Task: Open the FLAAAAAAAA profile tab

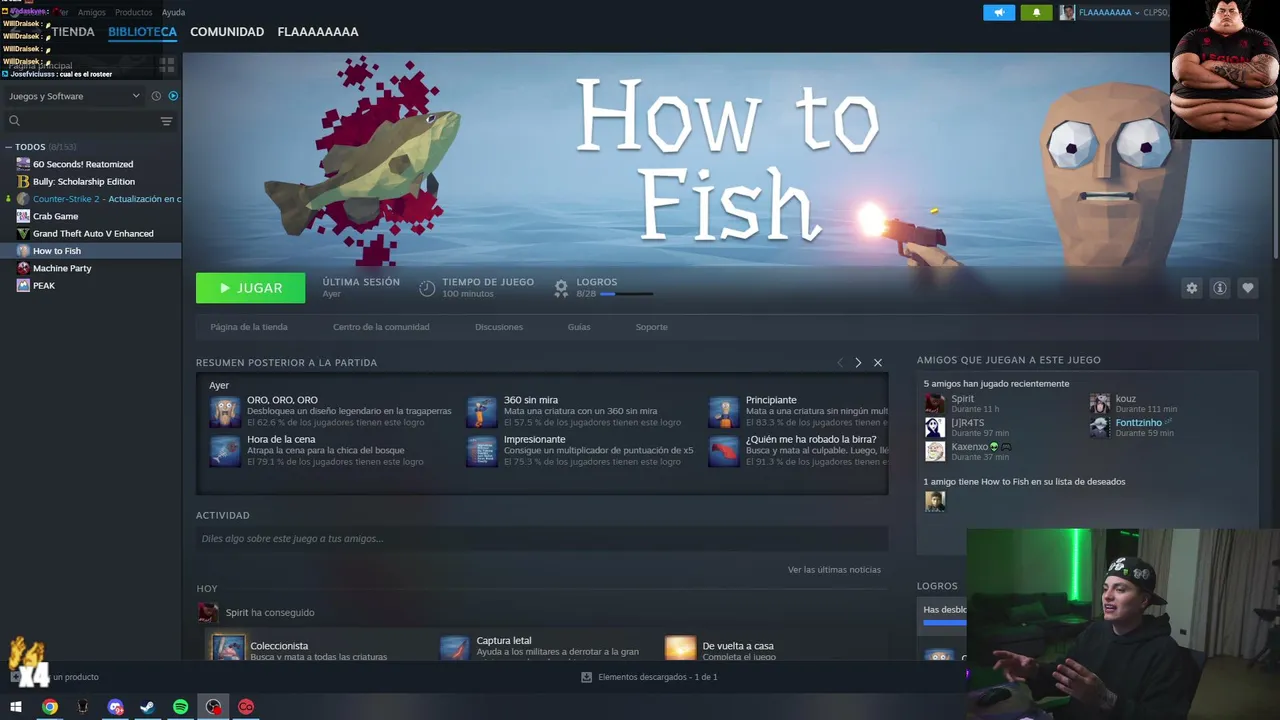Action: pos(318,32)
